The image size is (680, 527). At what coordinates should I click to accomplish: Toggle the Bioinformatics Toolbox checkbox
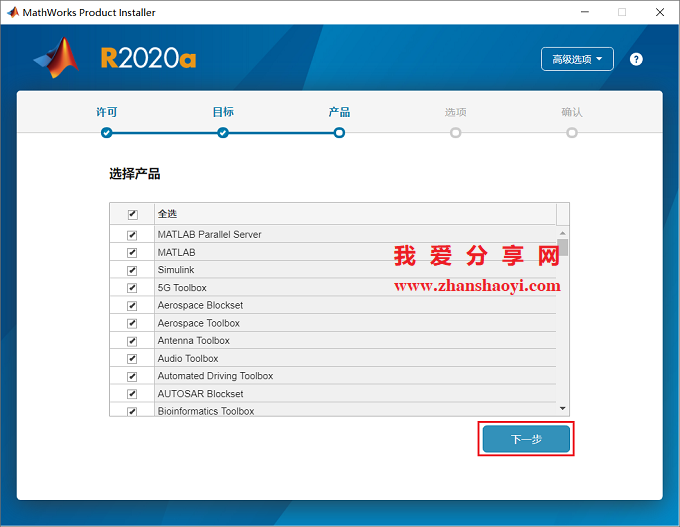132,411
